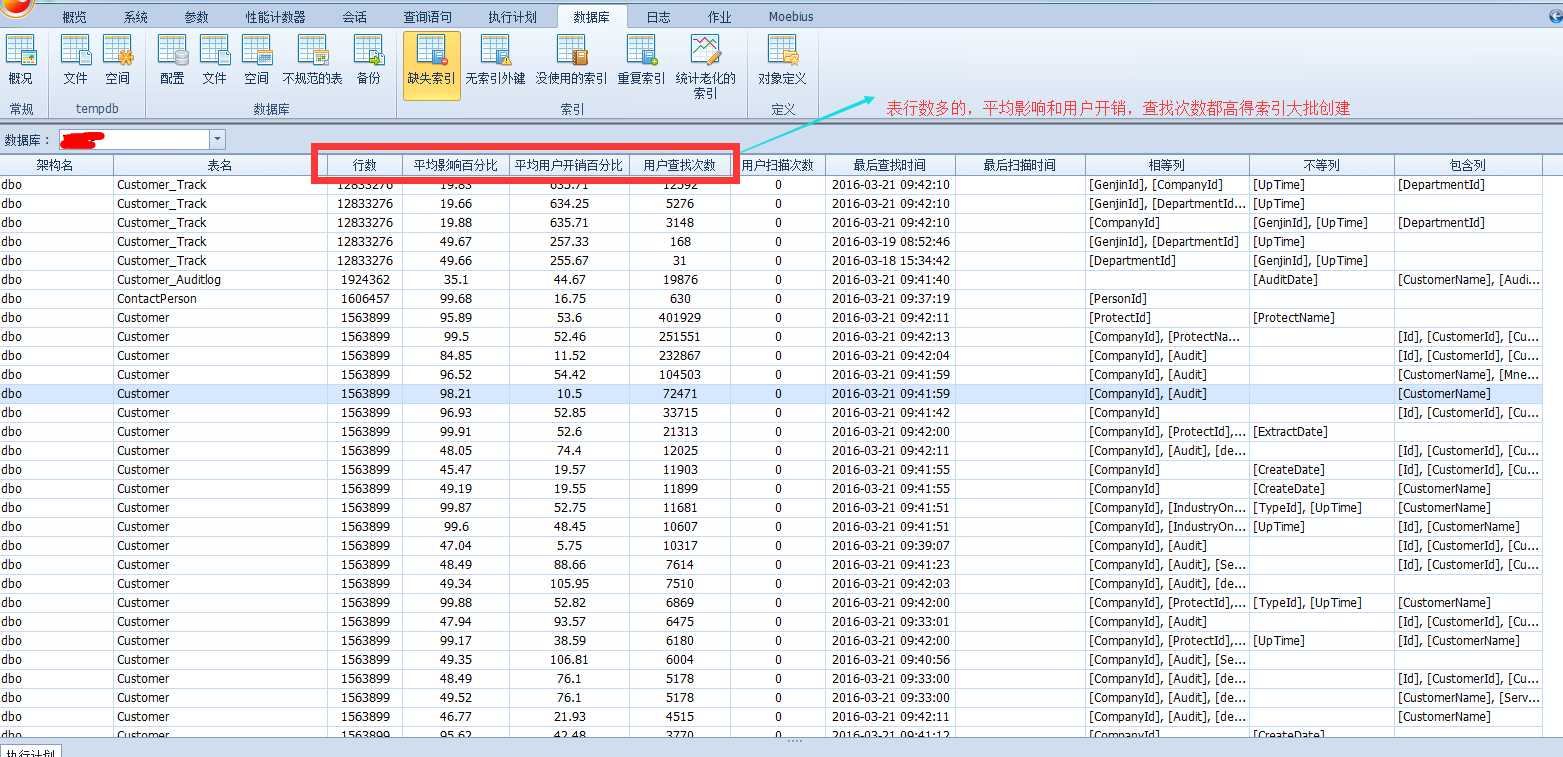1563x757 pixels.
Task: Click the 对象定义 icon
Action: tap(782, 62)
